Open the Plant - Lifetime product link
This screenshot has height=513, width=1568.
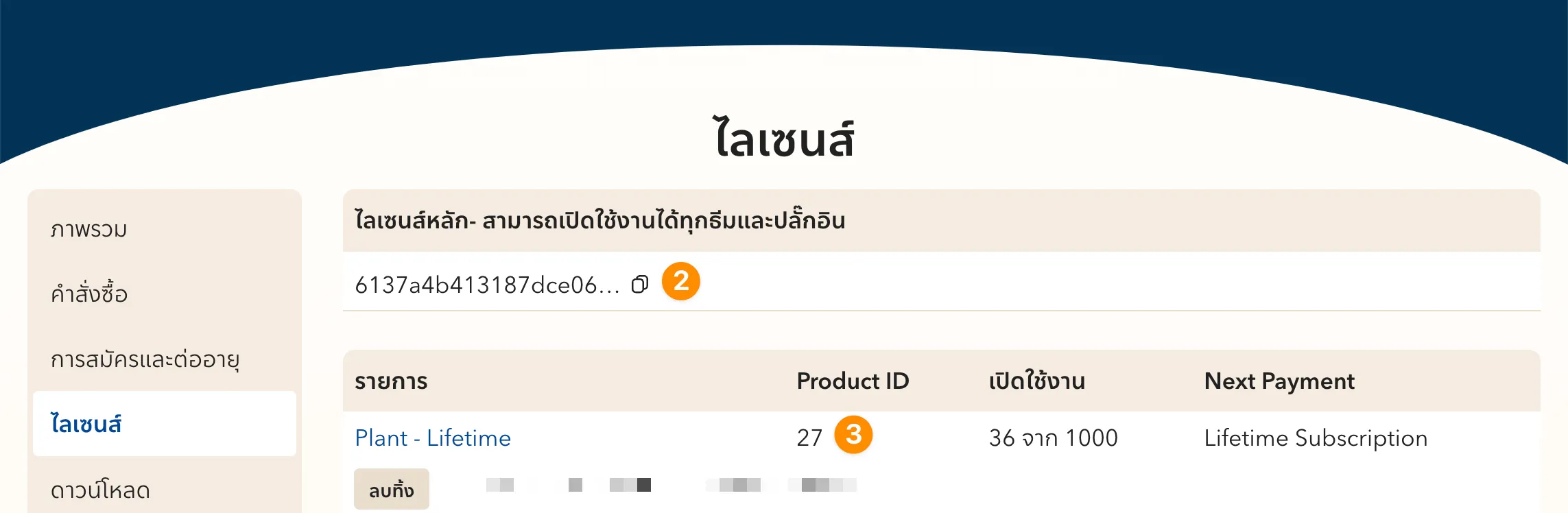coord(433,438)
